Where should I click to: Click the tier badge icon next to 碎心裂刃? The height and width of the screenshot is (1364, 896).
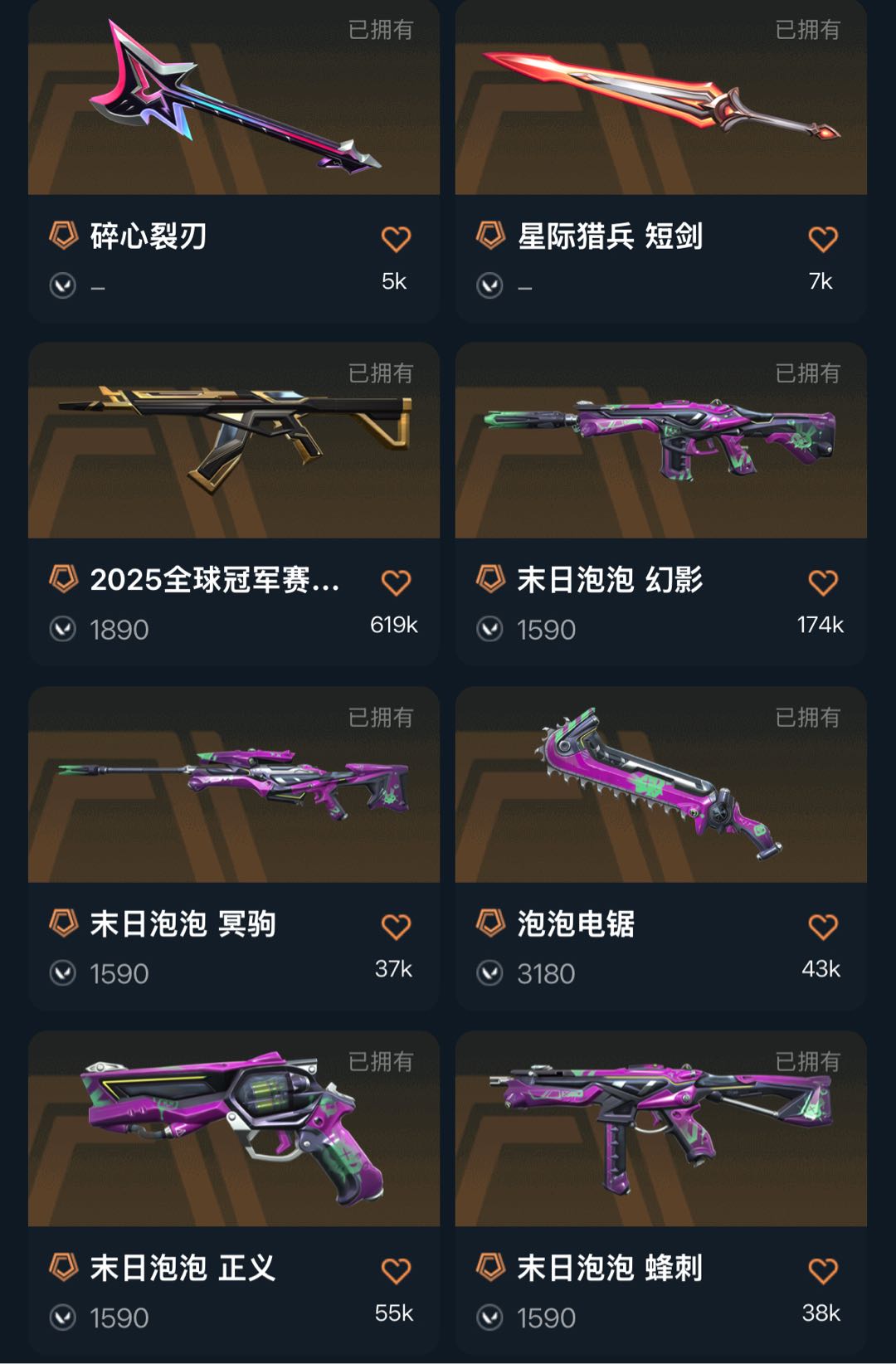click(63, 236)
